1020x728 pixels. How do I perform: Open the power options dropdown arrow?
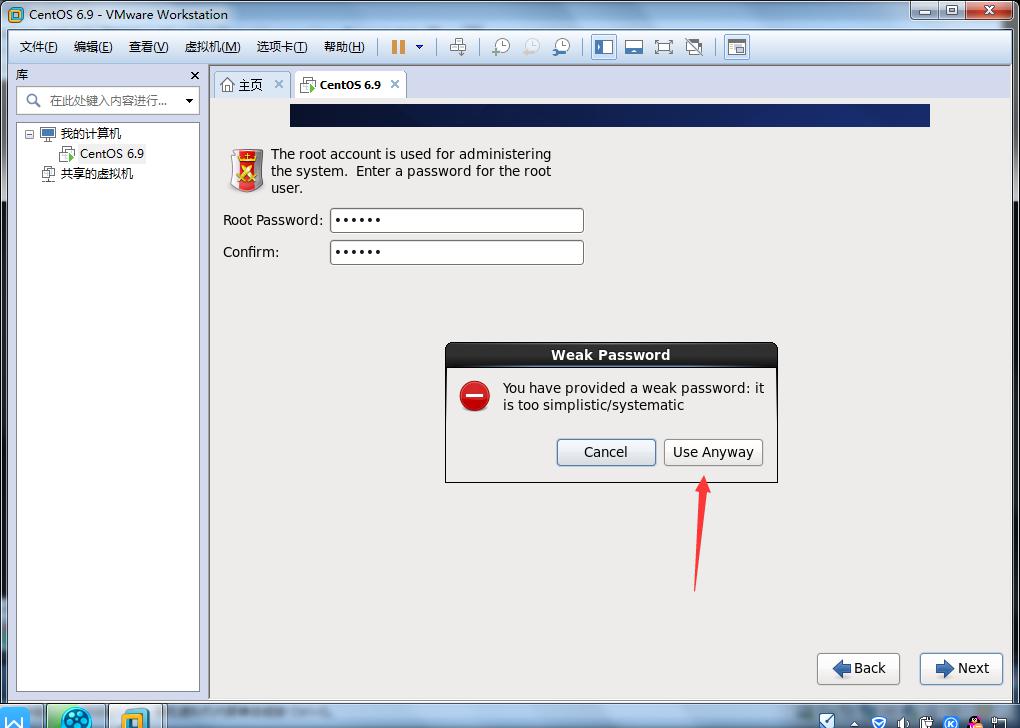pos(420,47)
